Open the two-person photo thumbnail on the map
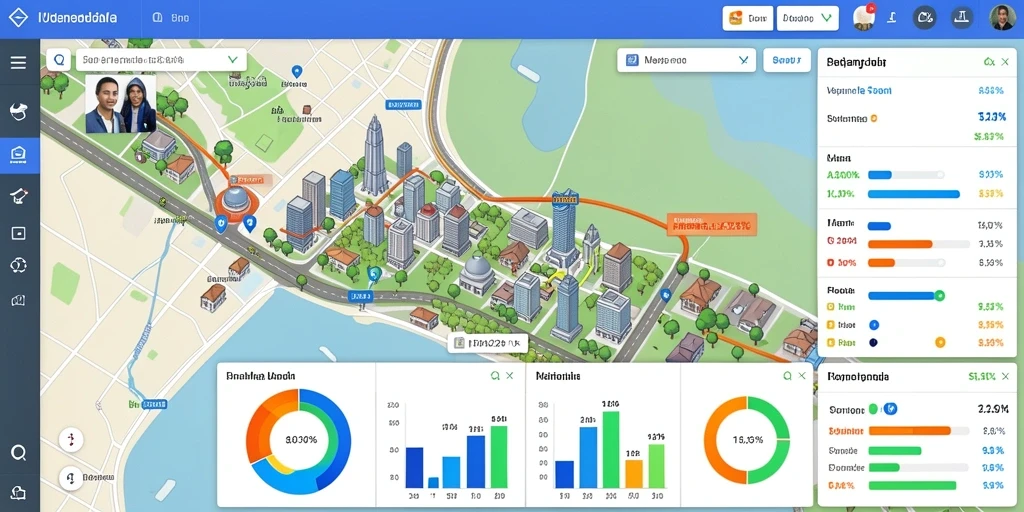 click(121, 104)
